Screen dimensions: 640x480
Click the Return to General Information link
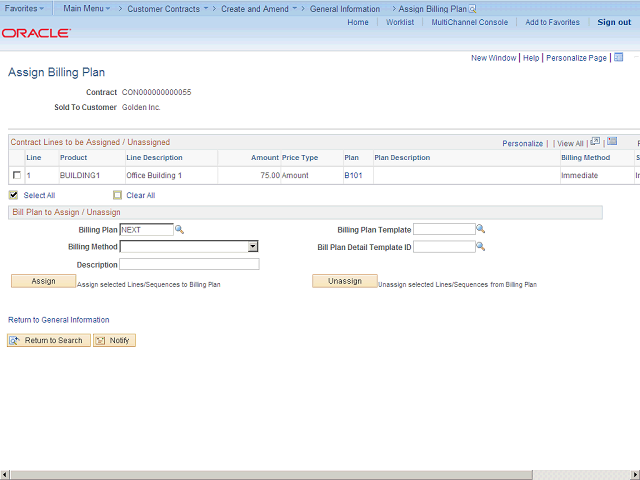click(x=59, y=320)
